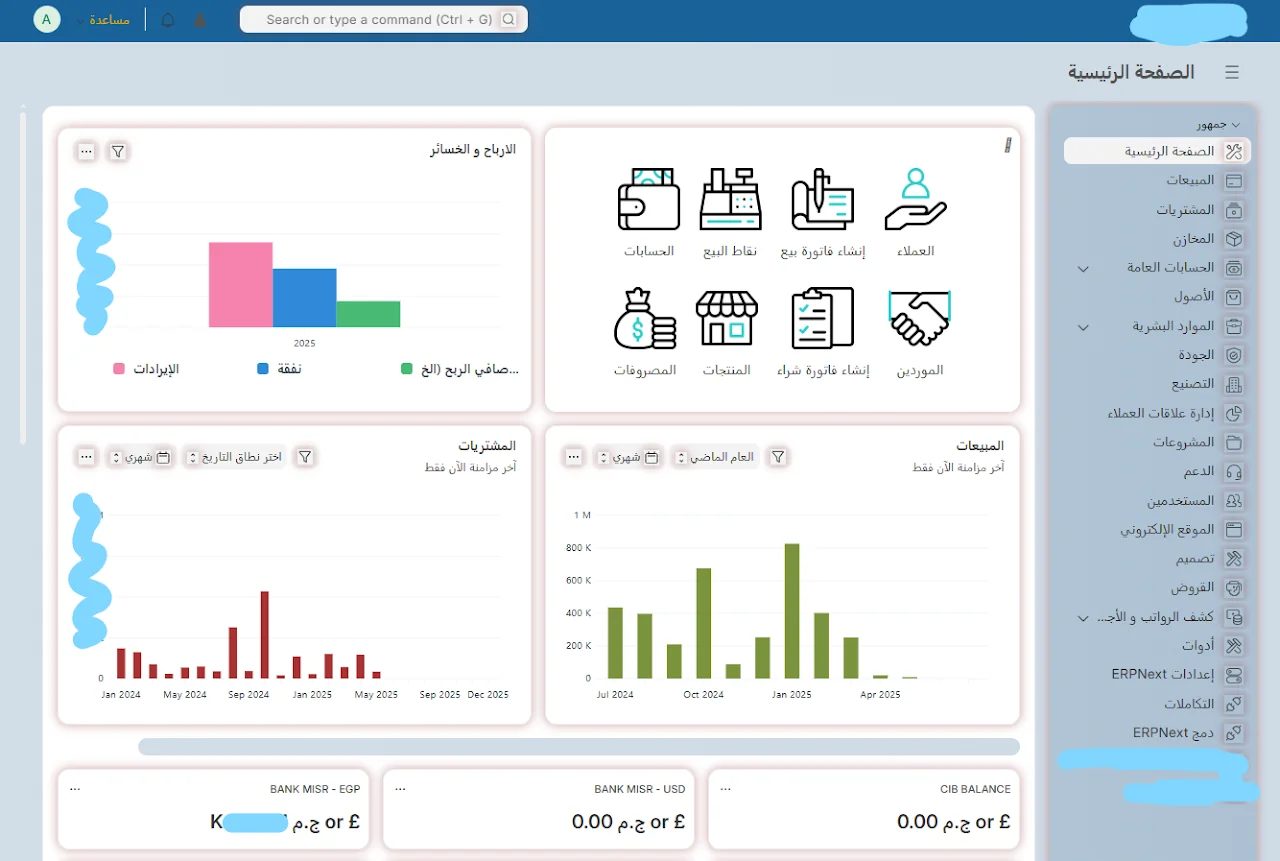Click the filter button on المشتريات chart
Image resolution: width=1280 pixels, height=861 pixels.
306,457
